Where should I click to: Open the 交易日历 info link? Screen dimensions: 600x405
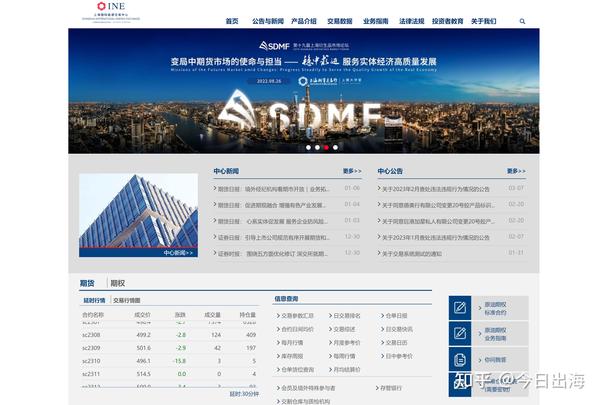394,343
